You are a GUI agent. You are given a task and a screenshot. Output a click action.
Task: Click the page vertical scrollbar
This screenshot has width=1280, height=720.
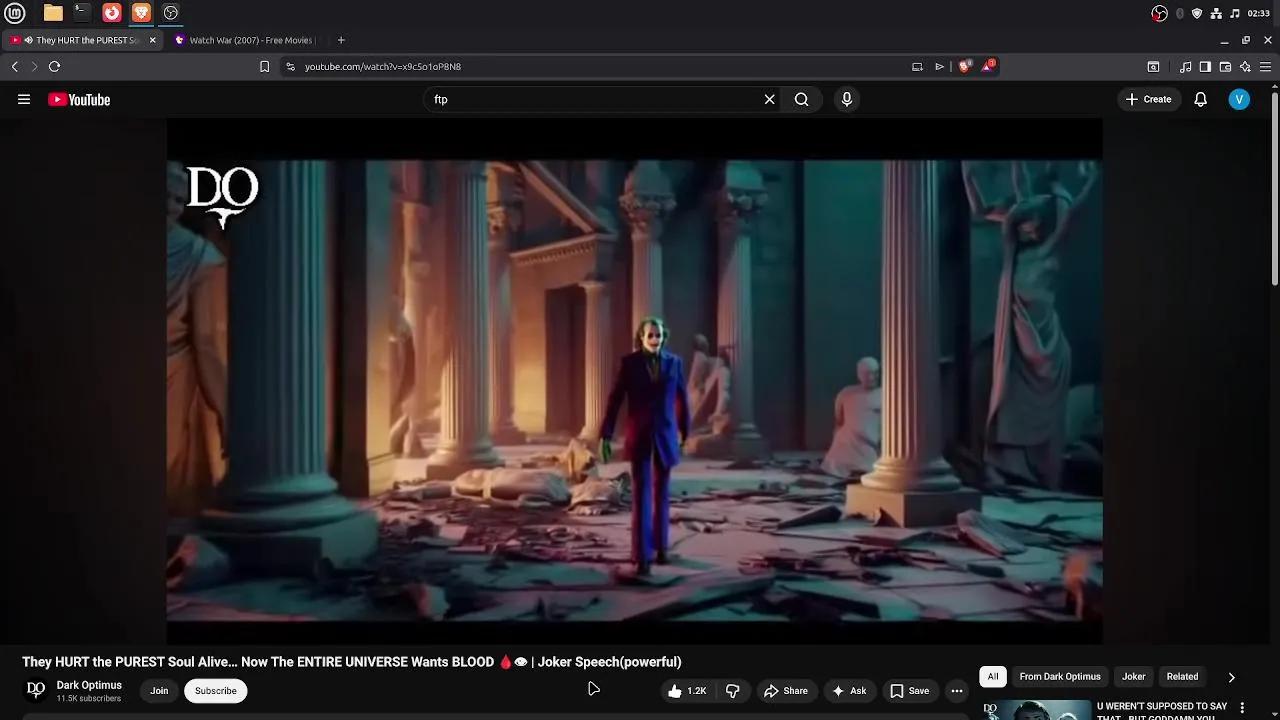[x=1274, y=190]
